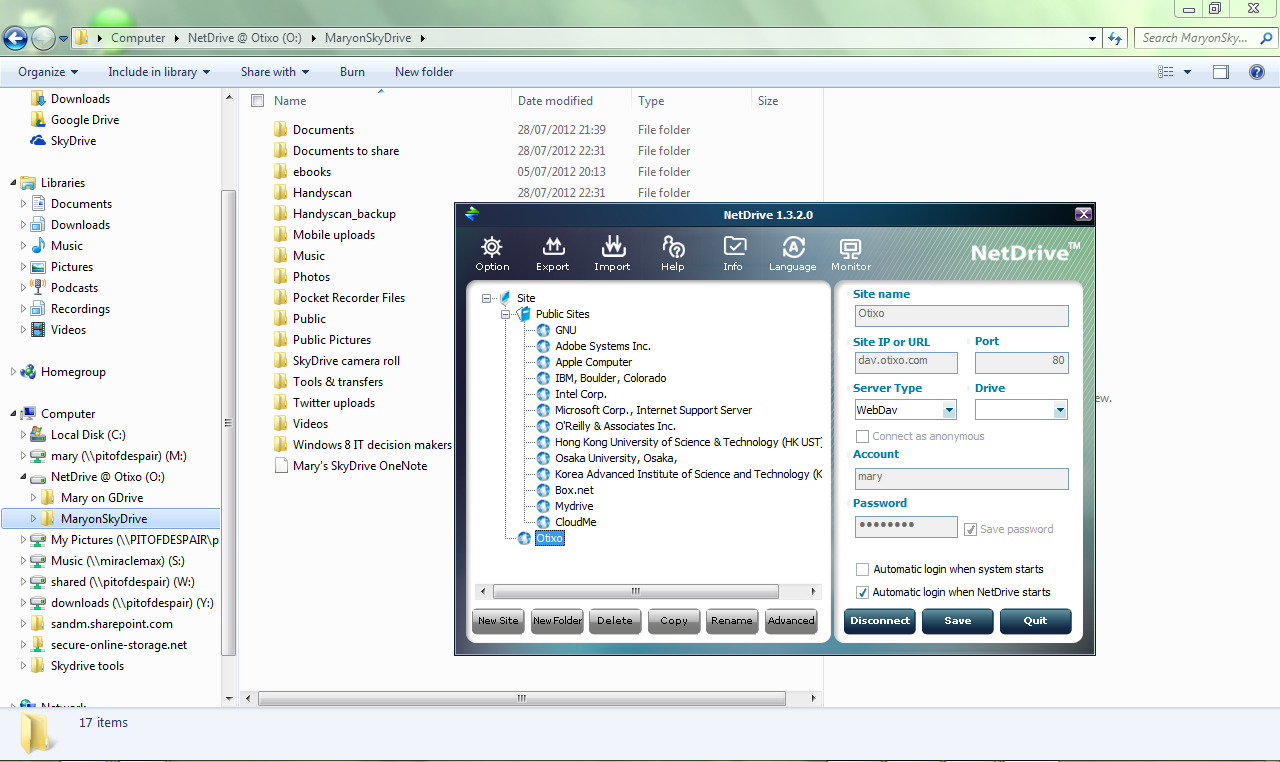Click the Rename button

(x=732, y=621)
